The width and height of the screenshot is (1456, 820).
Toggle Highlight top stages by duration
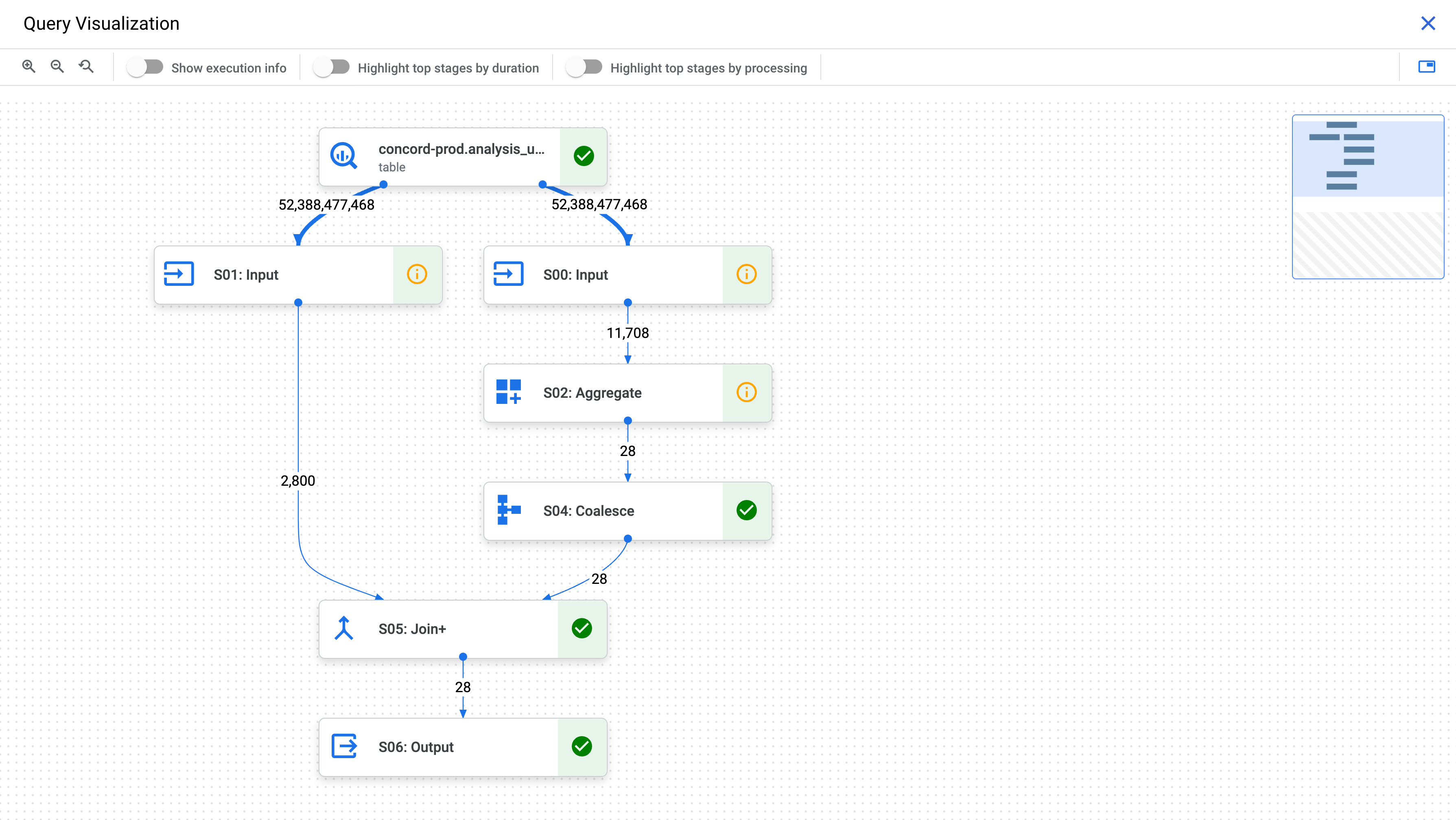point(332,66)
